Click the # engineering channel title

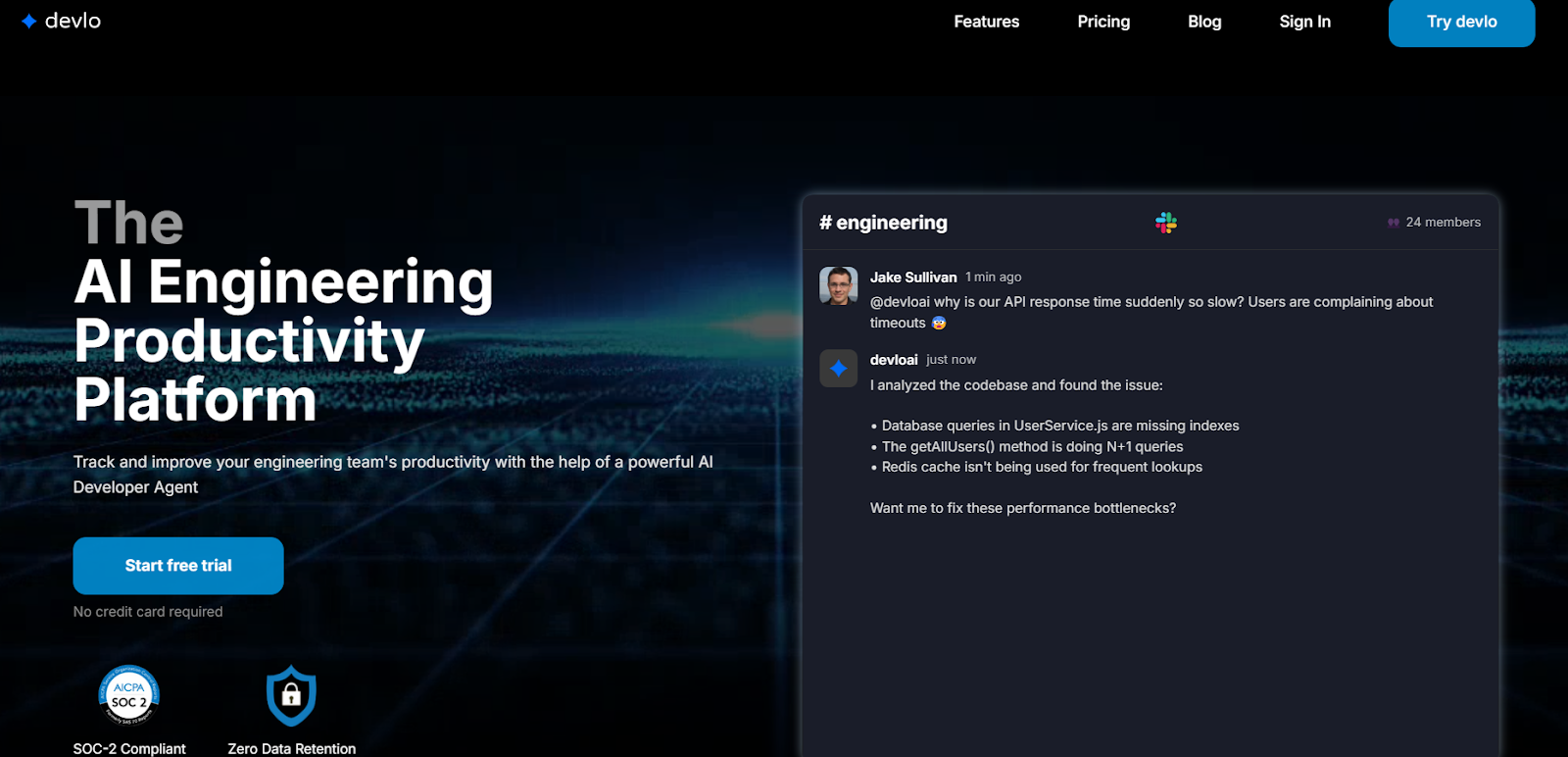pos(883,223)
